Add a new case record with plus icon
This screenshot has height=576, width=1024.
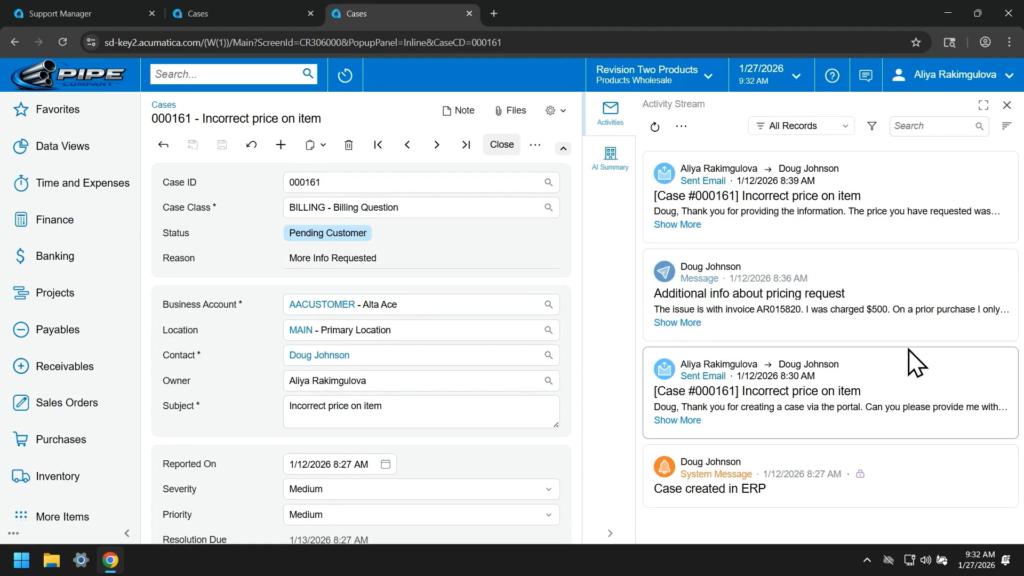point(281,145)
